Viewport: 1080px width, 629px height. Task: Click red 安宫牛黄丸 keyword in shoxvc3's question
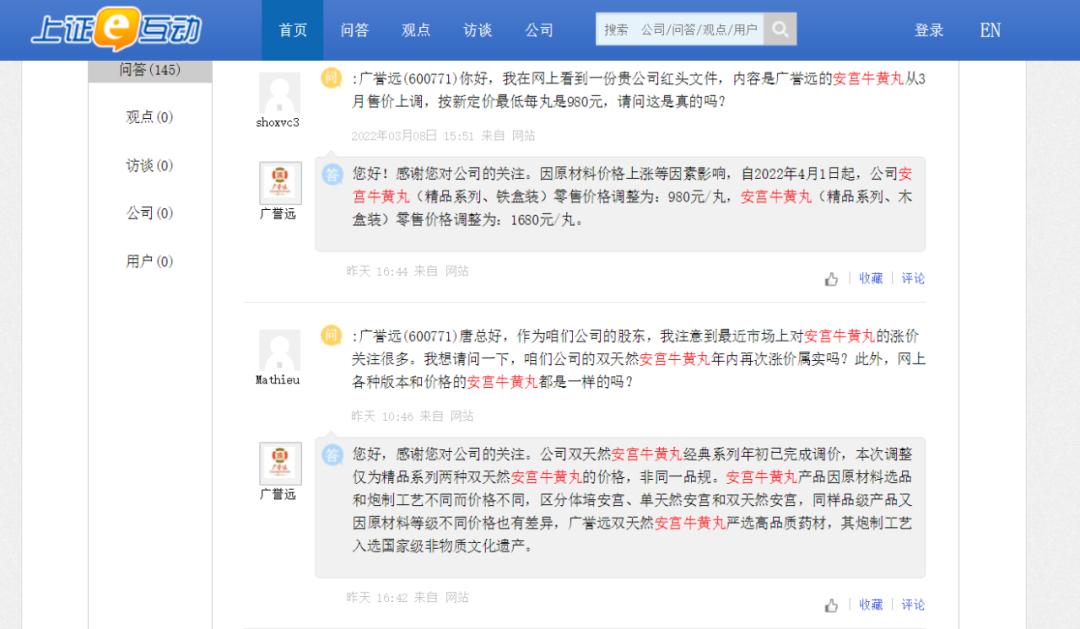click(x=868, y=79)
